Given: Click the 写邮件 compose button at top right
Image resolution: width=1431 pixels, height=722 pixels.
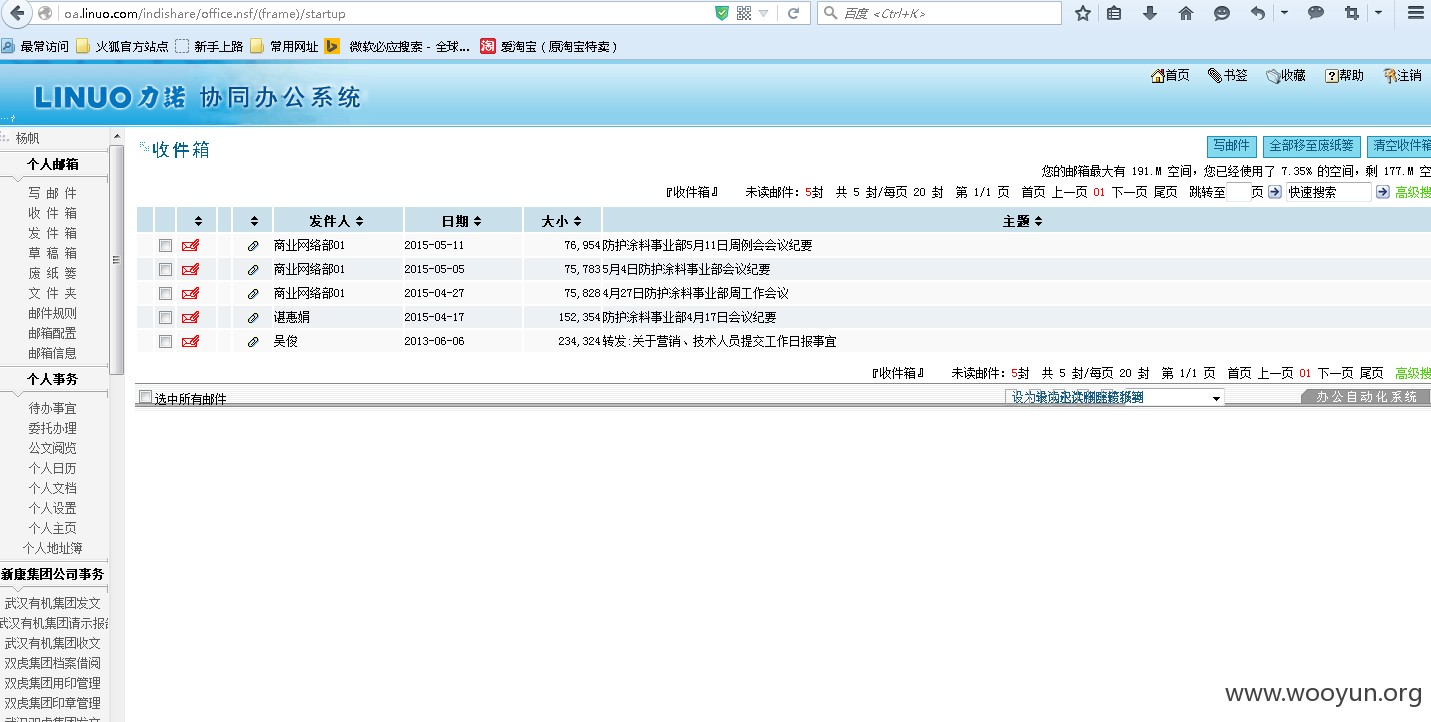Looking at the screenshot, I should tap(1231, 146).
